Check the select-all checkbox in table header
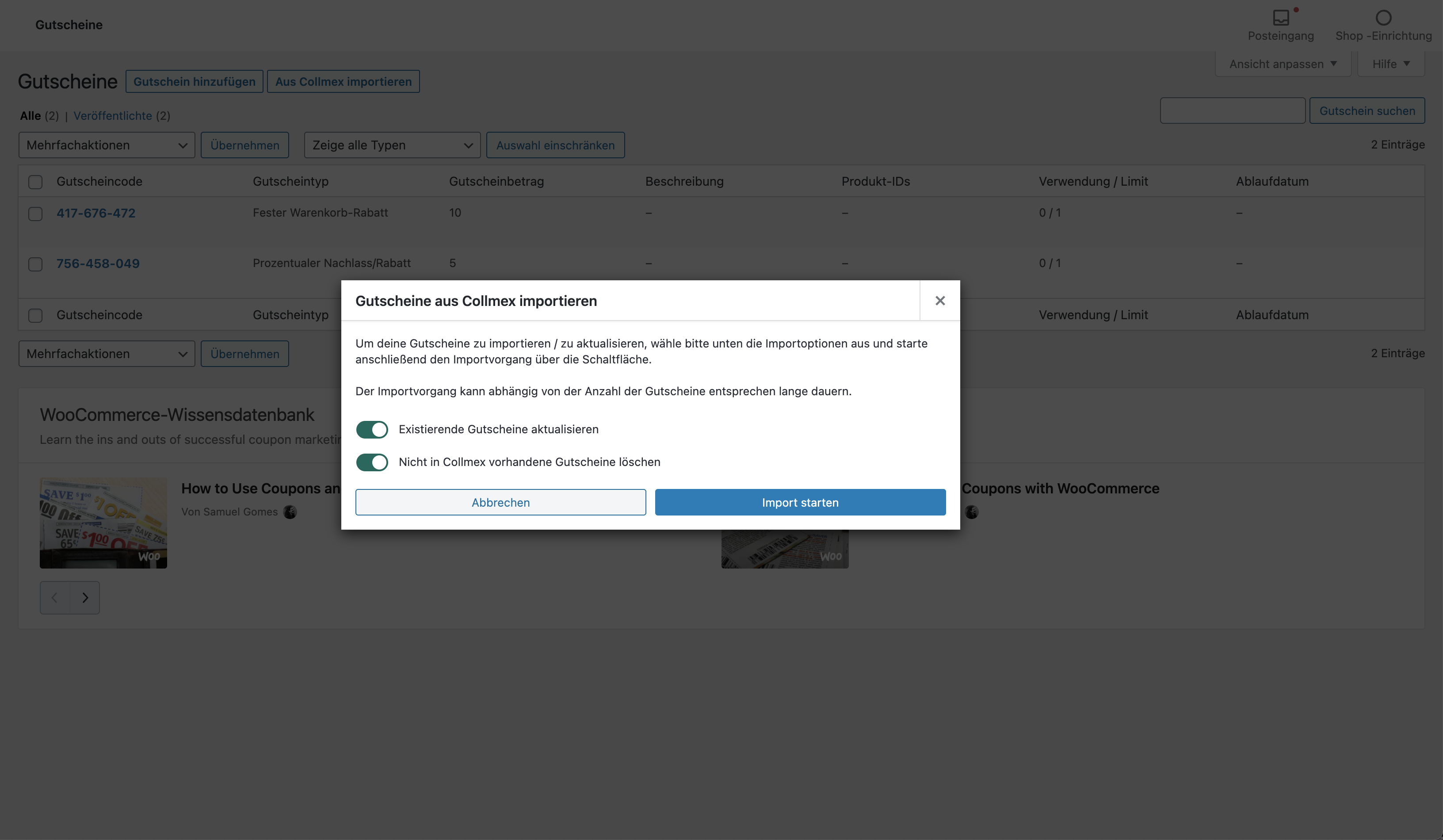 [x=35, y=182]
